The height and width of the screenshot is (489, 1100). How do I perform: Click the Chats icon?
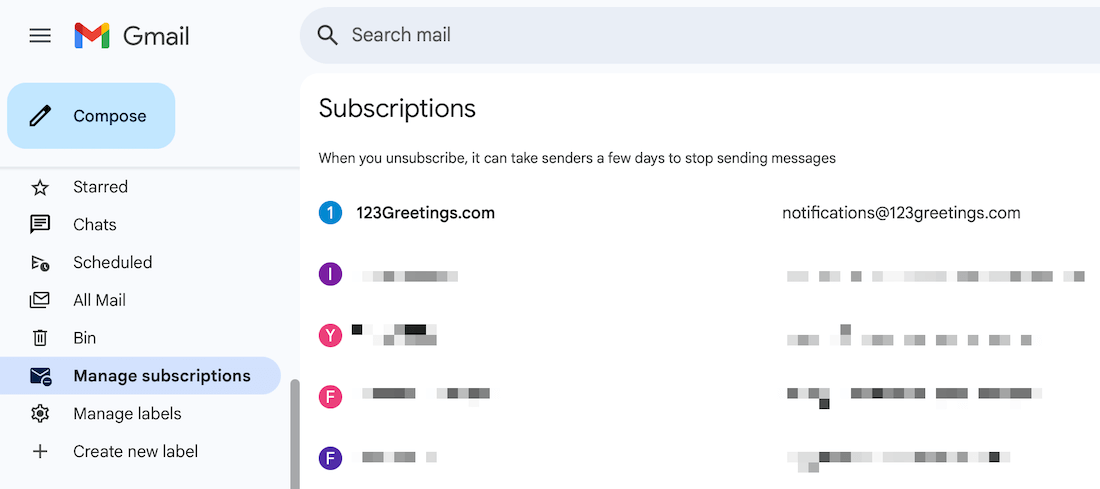[x=40, y=225]
